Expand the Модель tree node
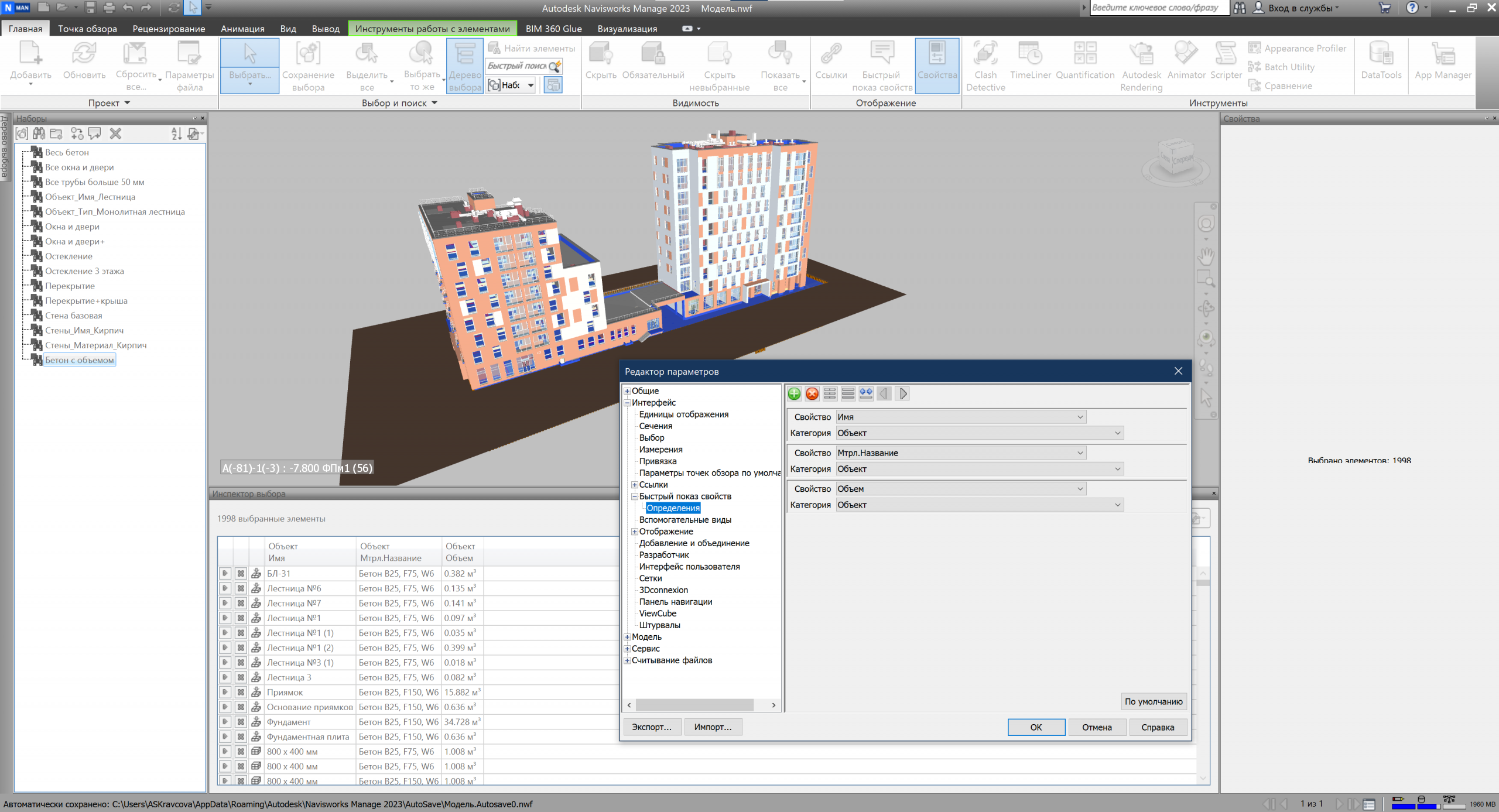 627,636
